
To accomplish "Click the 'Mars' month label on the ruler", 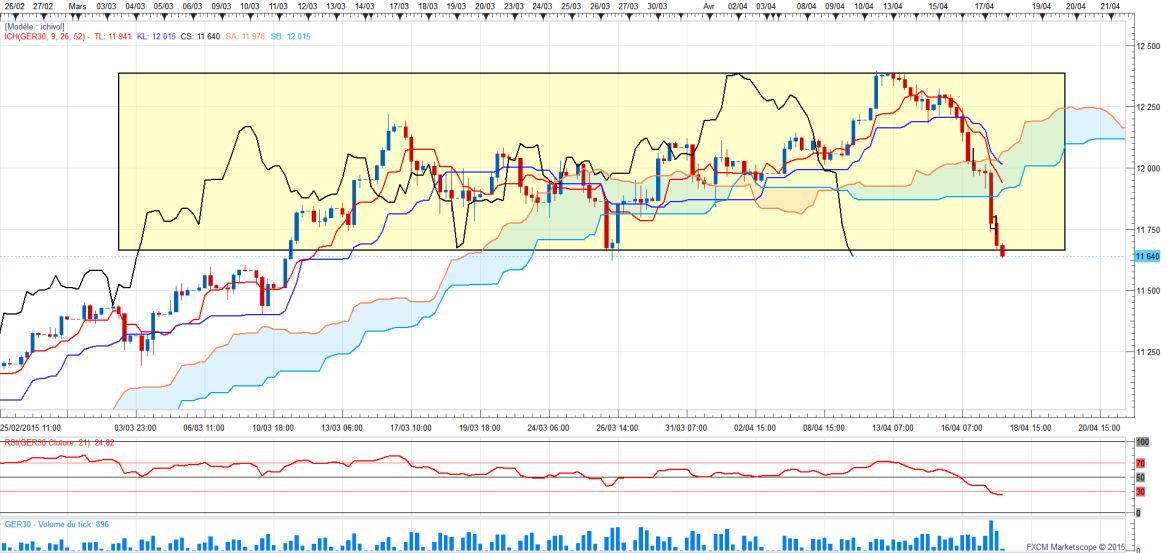I will point(76,5).
